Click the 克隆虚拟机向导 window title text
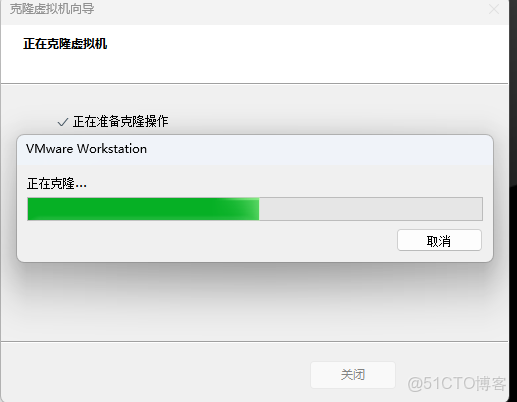 [52, 9]
